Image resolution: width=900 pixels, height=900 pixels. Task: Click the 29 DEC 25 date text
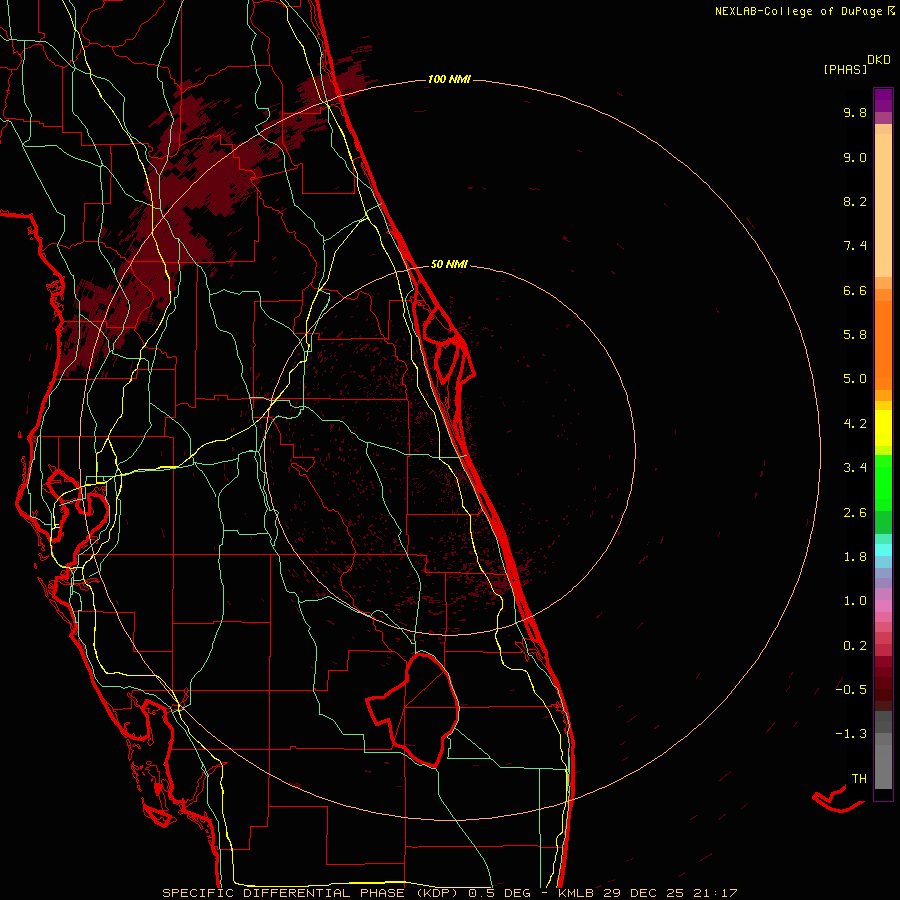click(645, 893)
